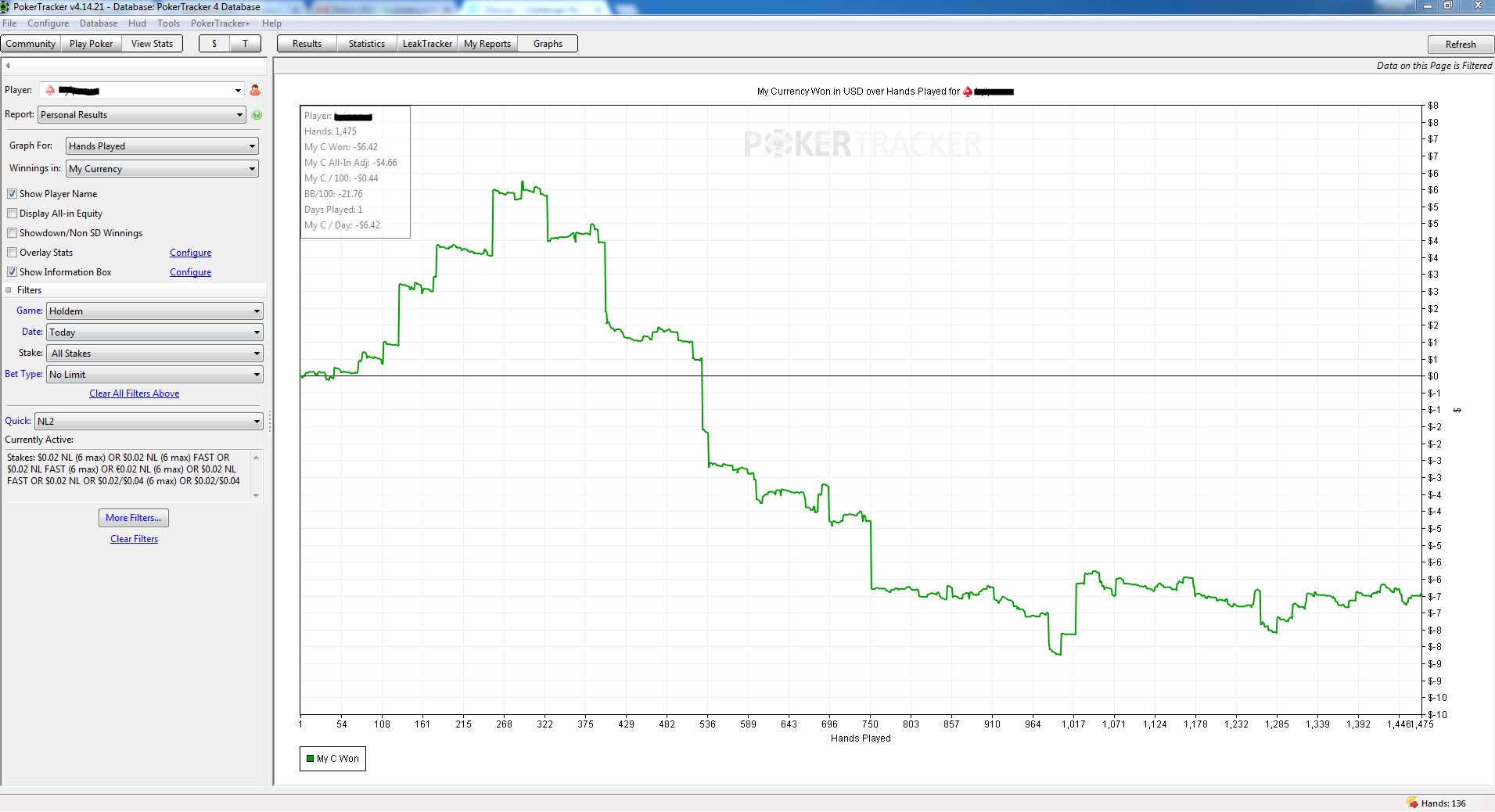The height and width of the screenshot is (812, 1495).
Task: Open the Quick filter dropdown showing NL2
Action: [x=149, y=422]
